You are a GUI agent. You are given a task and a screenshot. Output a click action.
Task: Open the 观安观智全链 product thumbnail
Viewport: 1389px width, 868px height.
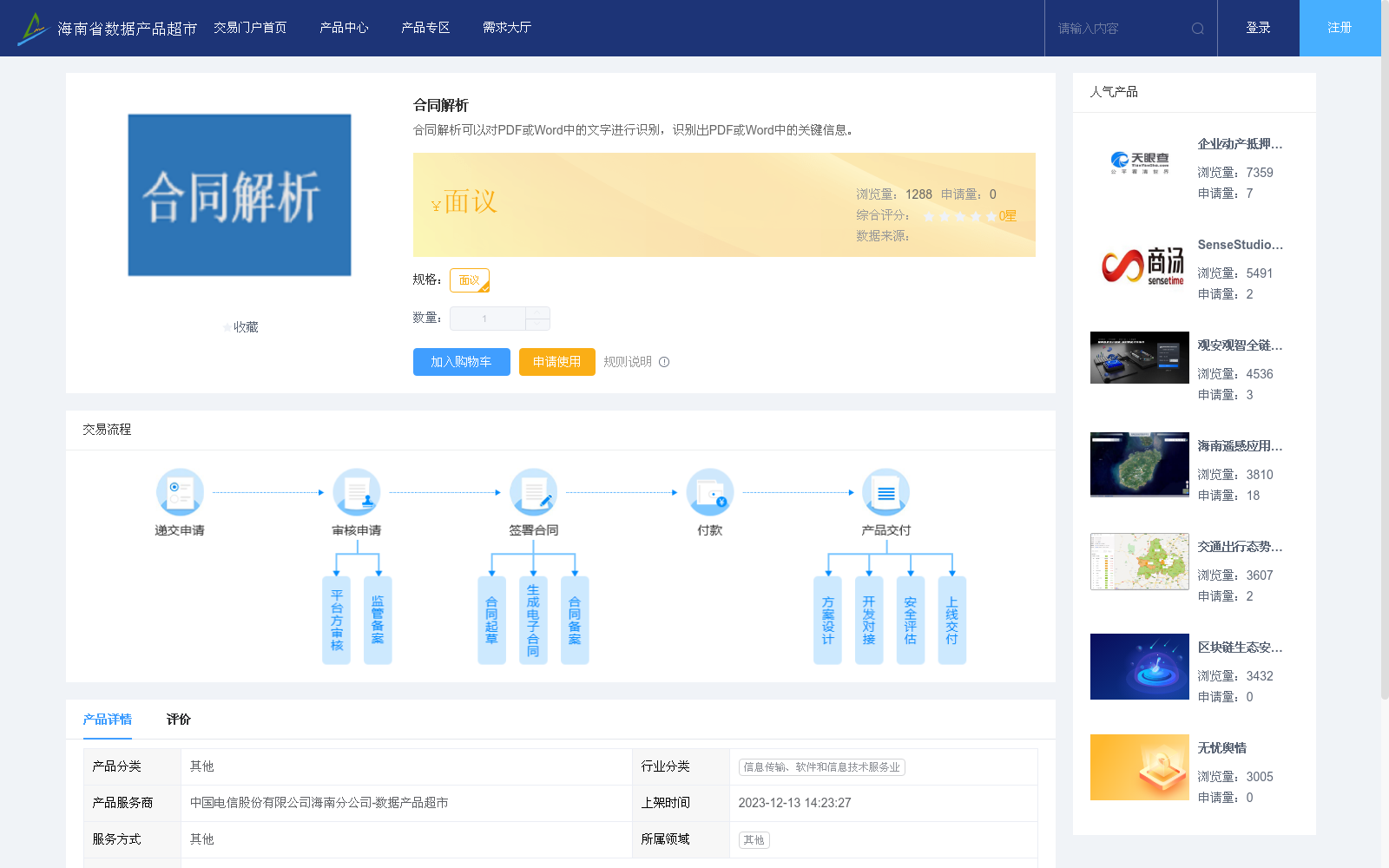pos(1140,358)
